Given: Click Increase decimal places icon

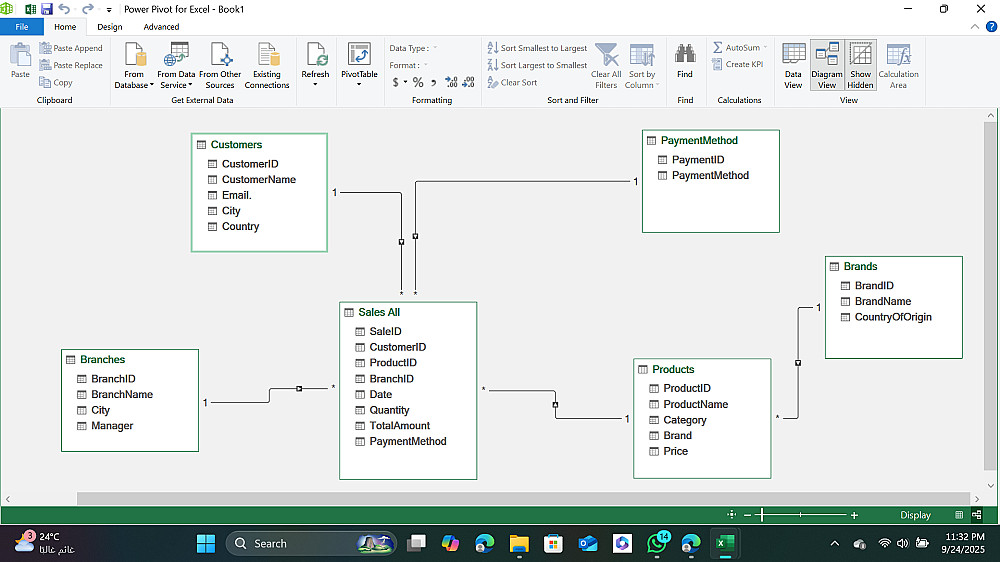Looking at the screenshot, I should (451, 82).
